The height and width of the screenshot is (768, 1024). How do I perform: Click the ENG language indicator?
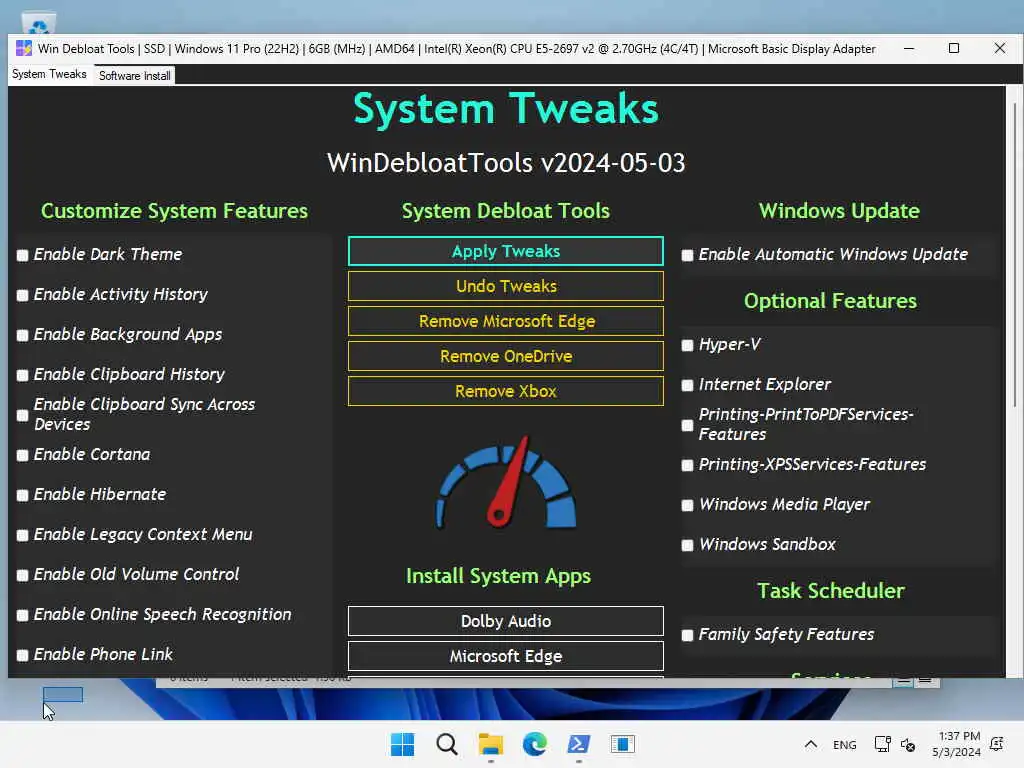[x=844, y=744]
